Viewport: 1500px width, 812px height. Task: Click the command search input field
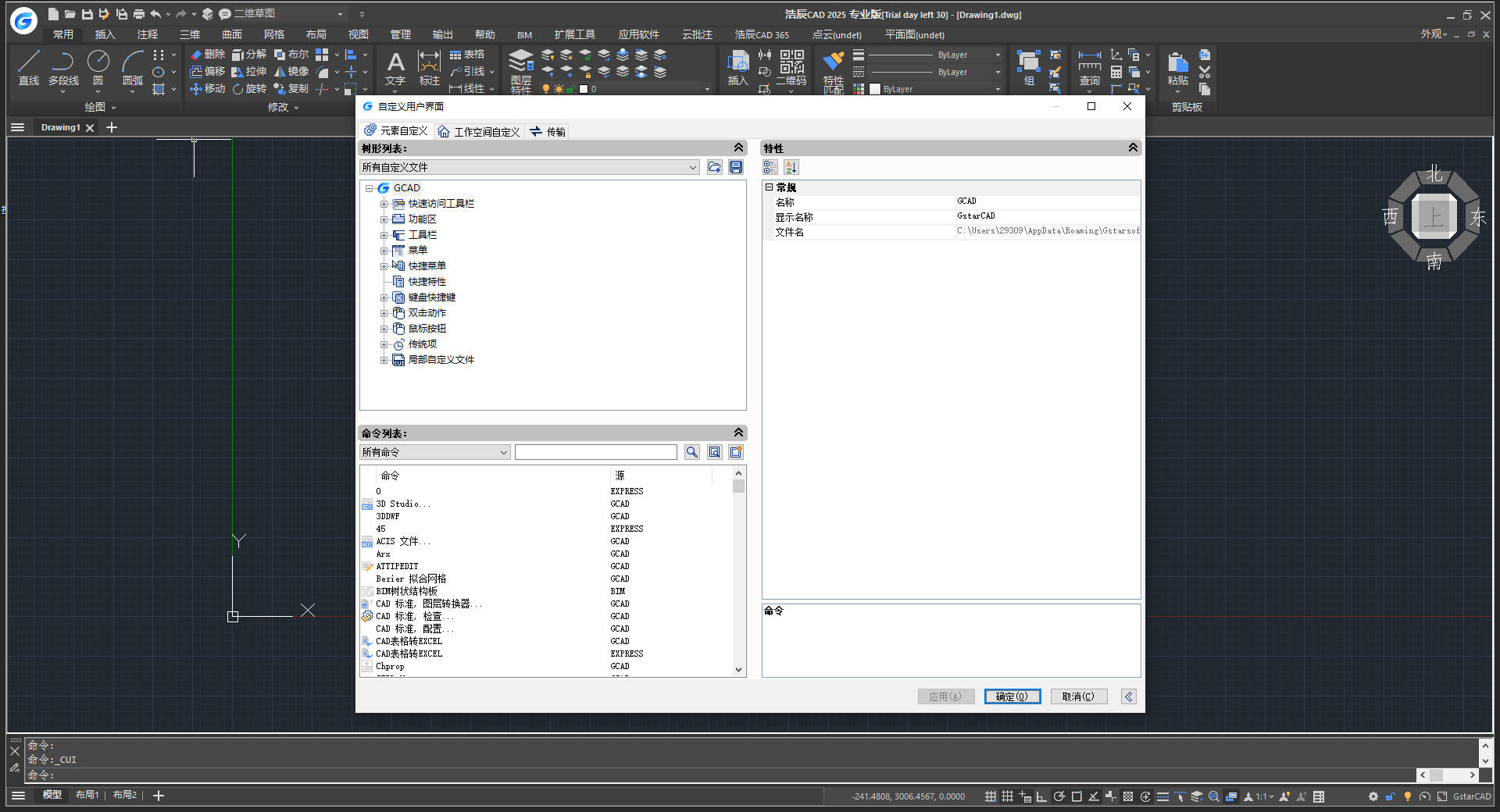[596, 452]
